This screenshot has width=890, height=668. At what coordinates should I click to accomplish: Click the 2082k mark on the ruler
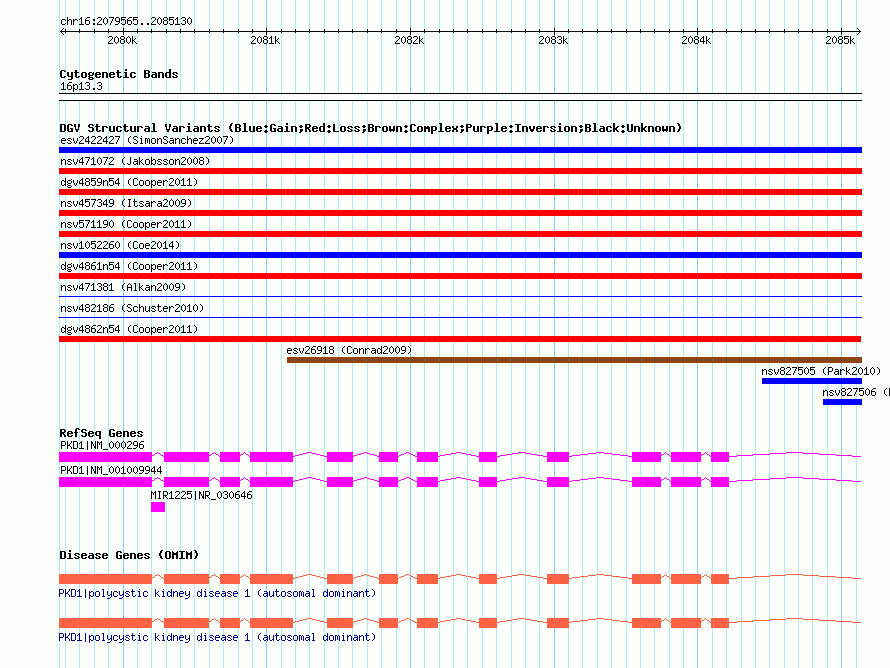coord(409,40)
